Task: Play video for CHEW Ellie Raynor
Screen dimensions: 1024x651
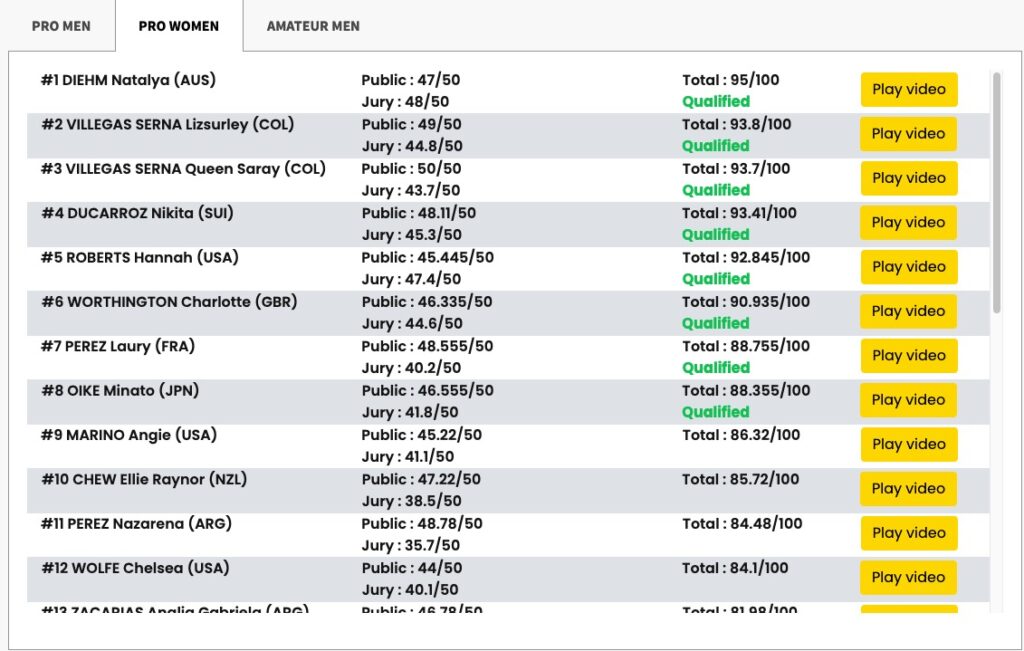Action: pyautogui.click(x=908, y=489)
